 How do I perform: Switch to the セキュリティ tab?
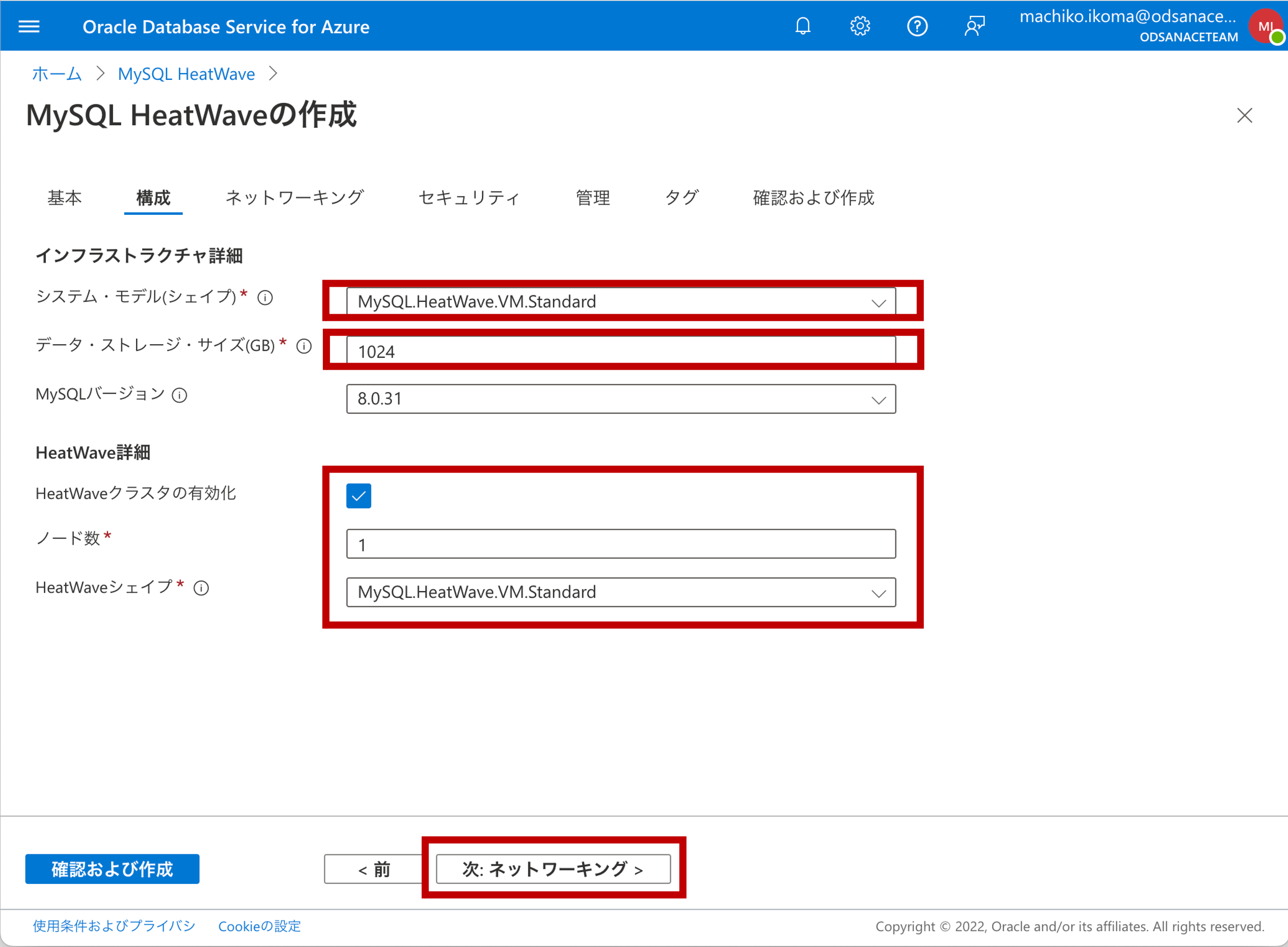[469, 198]
